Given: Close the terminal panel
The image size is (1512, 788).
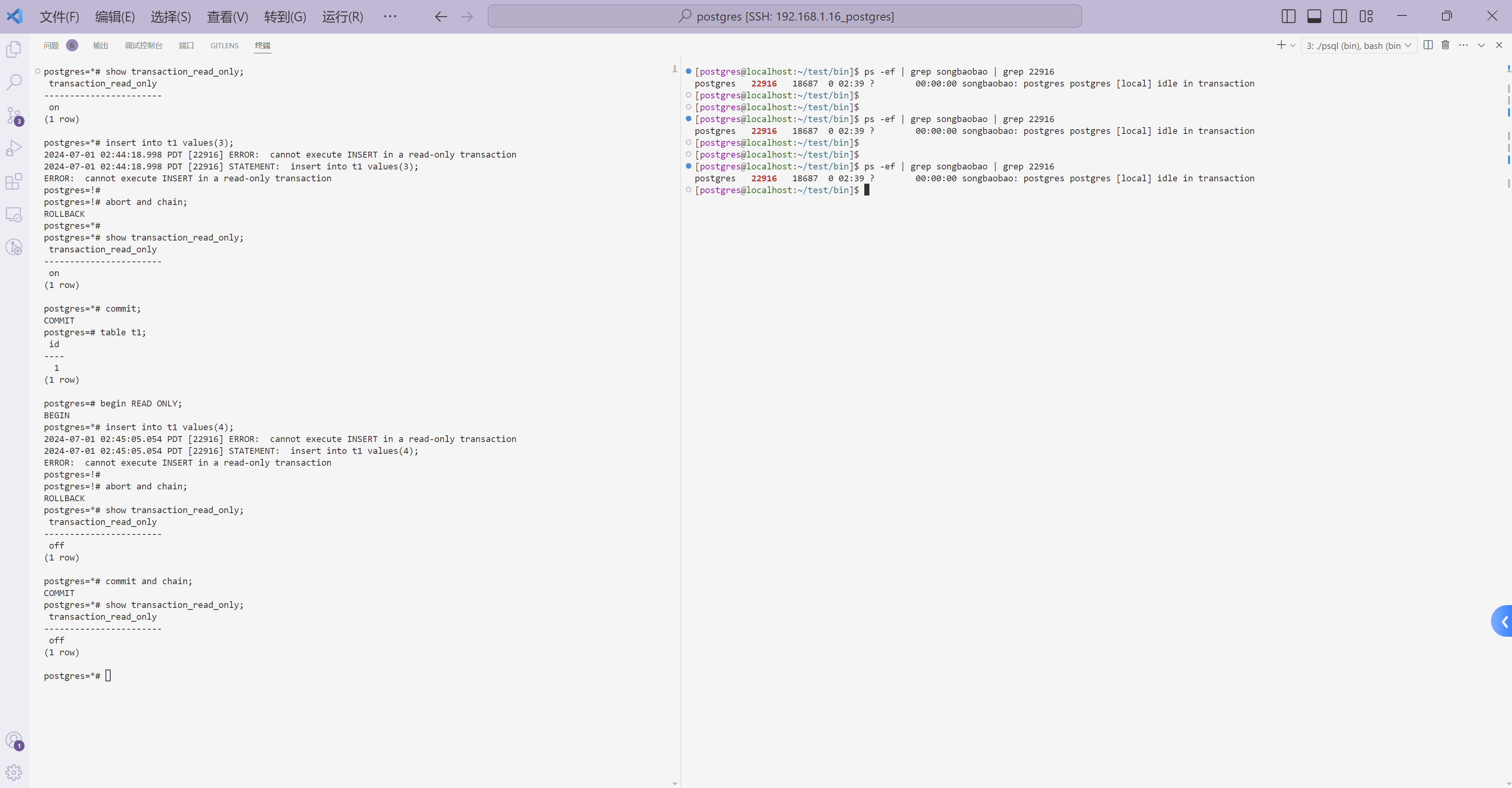Looking at the screenshot, I should 1499,45.
